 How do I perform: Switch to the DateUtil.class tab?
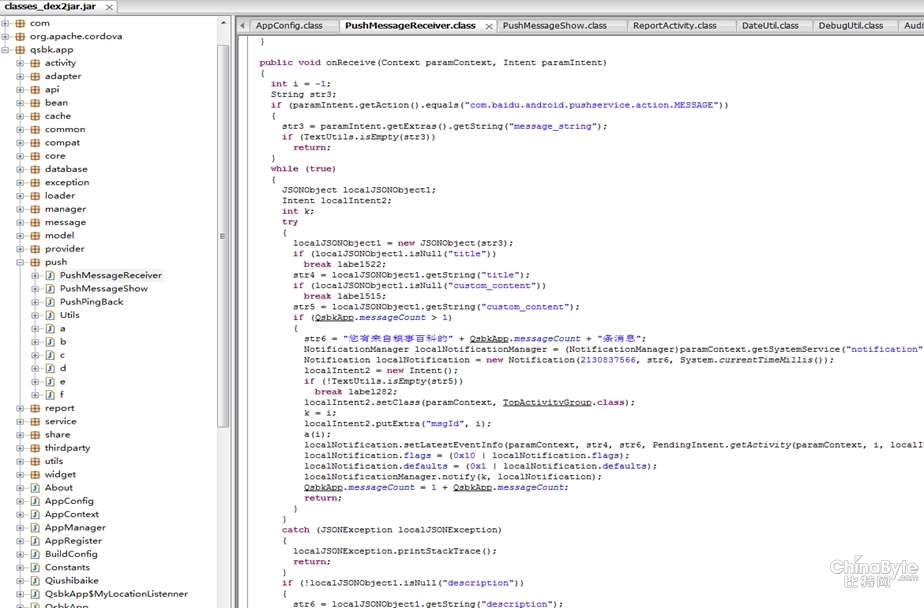click(770, 25)
